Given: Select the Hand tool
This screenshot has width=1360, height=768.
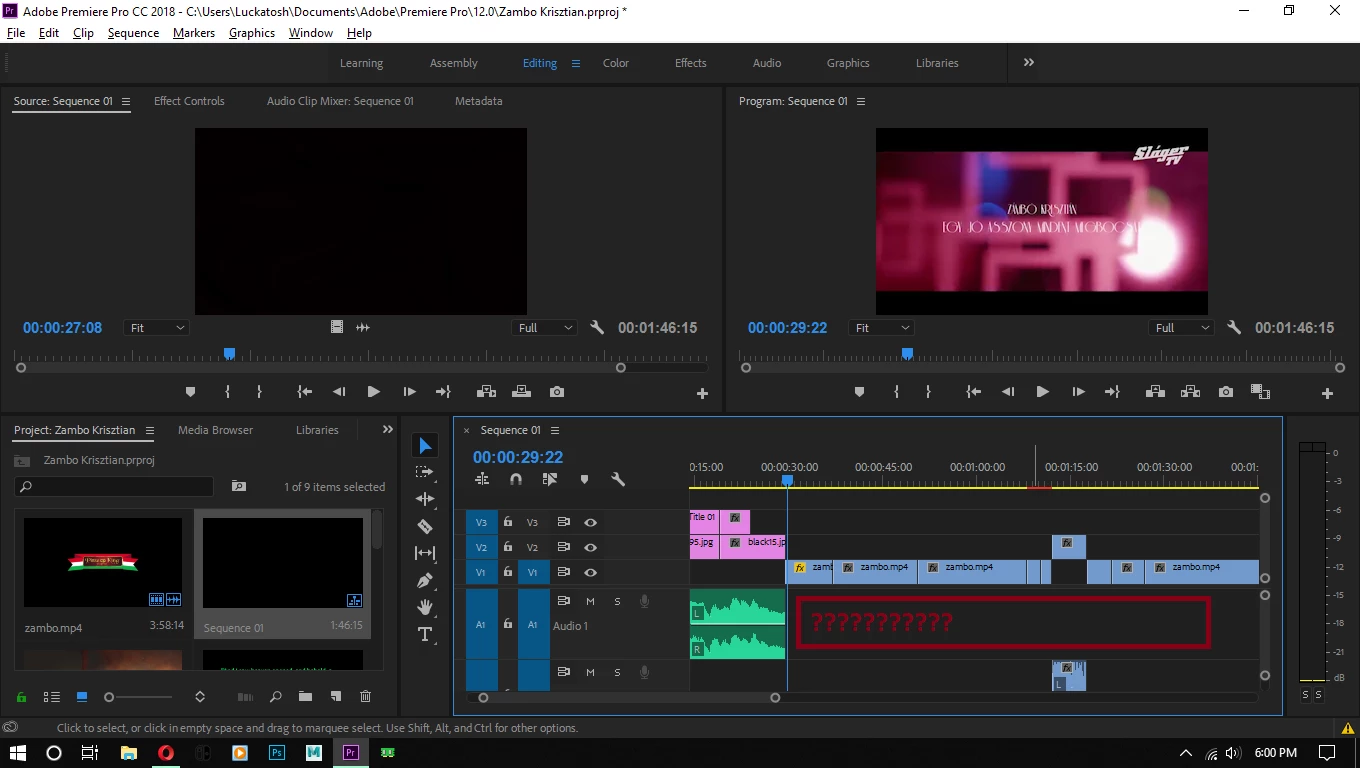Looking at the screenshot, I should pos(425,607).
